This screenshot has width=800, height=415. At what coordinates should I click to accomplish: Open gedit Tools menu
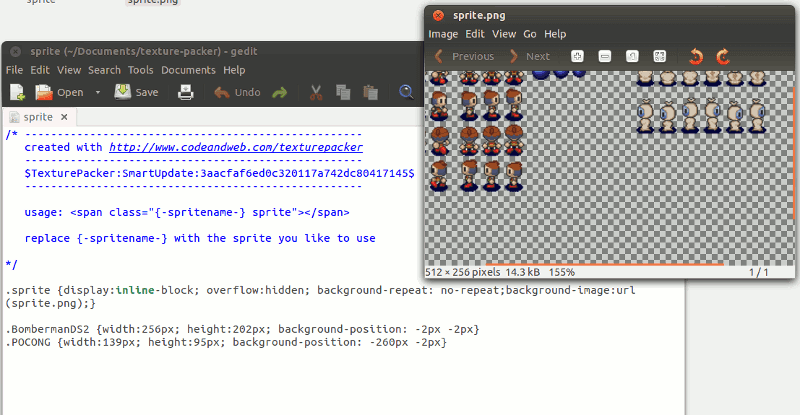[140, 70]
